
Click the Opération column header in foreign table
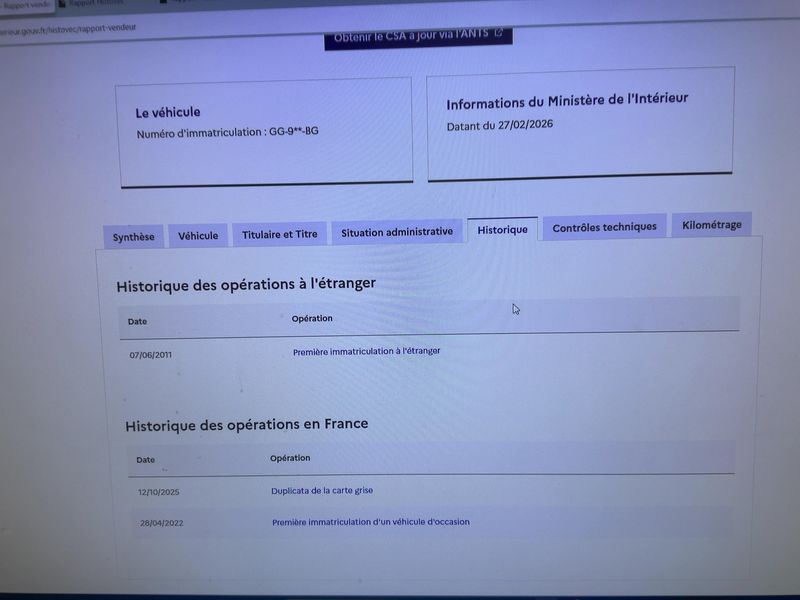pyautogui.click(x=312, y=318)
